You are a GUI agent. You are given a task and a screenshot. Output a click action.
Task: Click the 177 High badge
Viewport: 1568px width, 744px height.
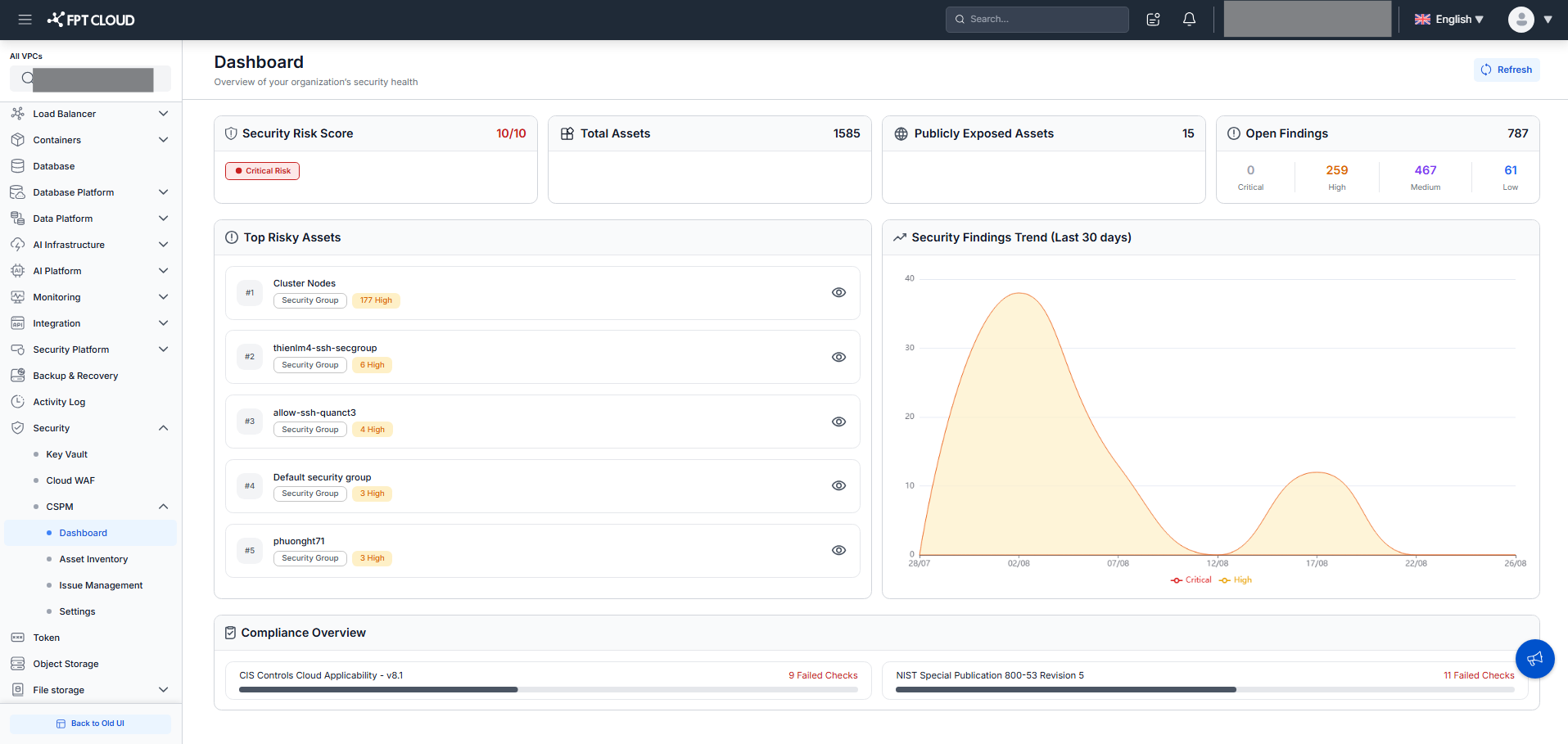coord(376,300)
